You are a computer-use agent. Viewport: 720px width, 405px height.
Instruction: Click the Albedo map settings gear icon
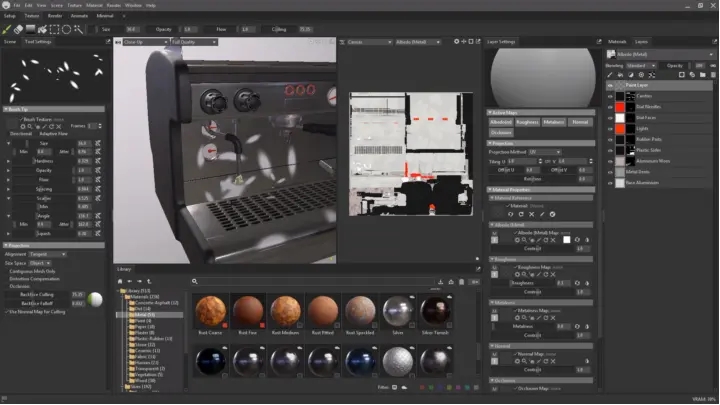(517, 240)
